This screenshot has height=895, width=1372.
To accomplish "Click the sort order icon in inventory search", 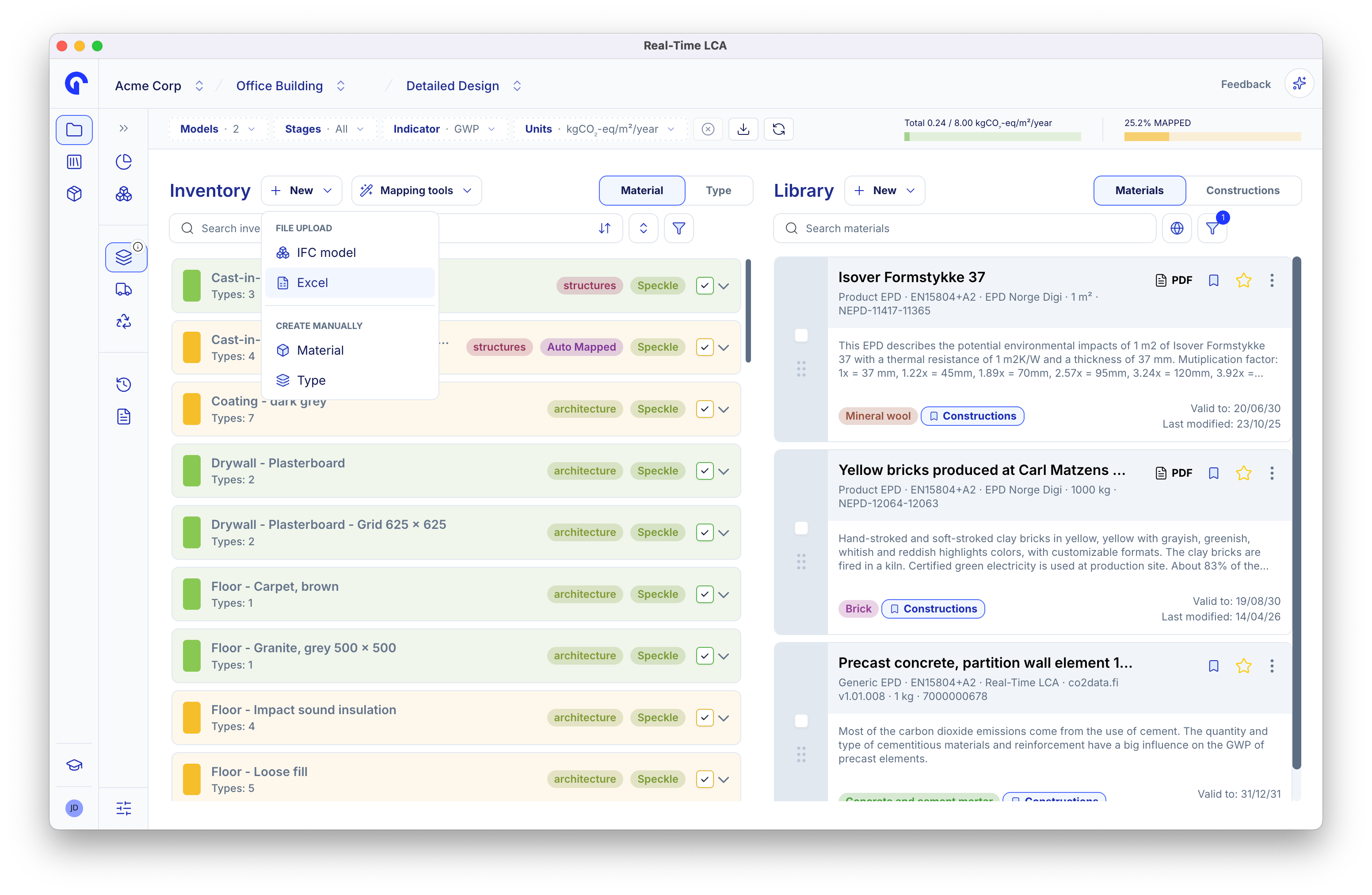I will click(604, 228).
